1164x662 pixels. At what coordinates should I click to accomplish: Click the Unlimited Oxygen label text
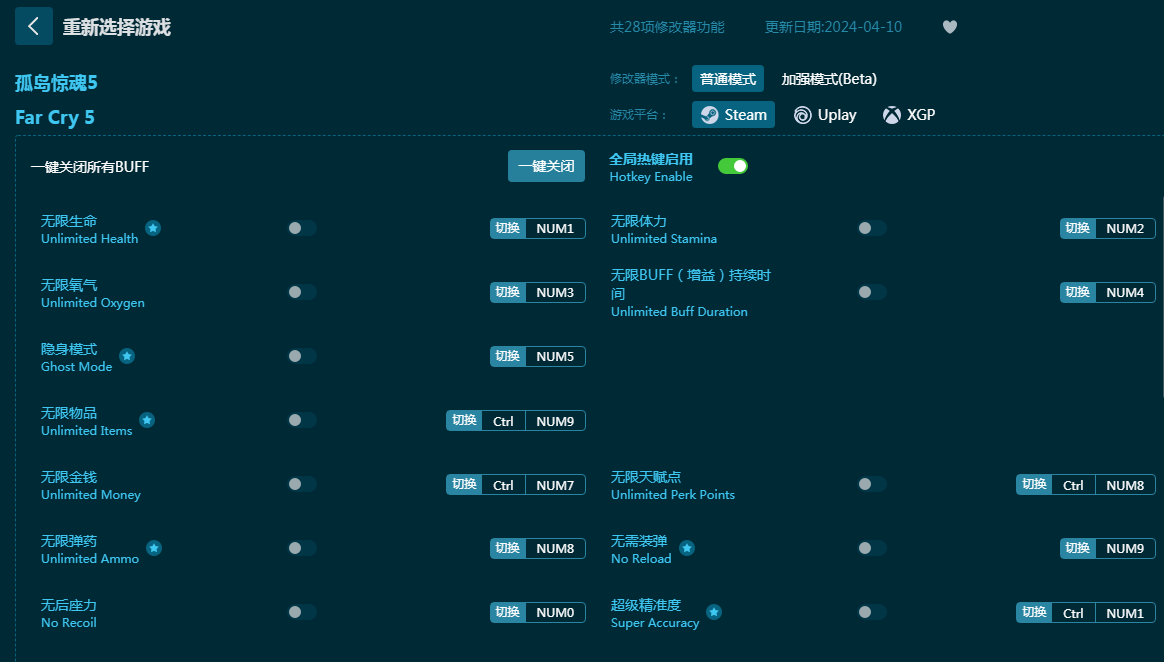click(93, 303)
